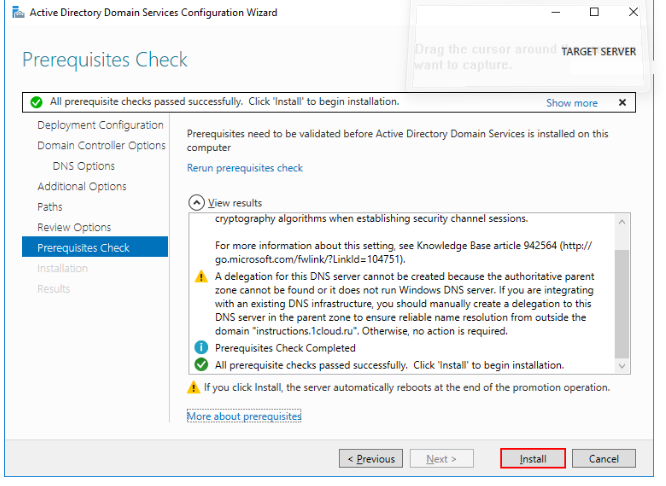Click the results list scroll up arrow
This screenshot has height=486, width=666.
[622, 222]
